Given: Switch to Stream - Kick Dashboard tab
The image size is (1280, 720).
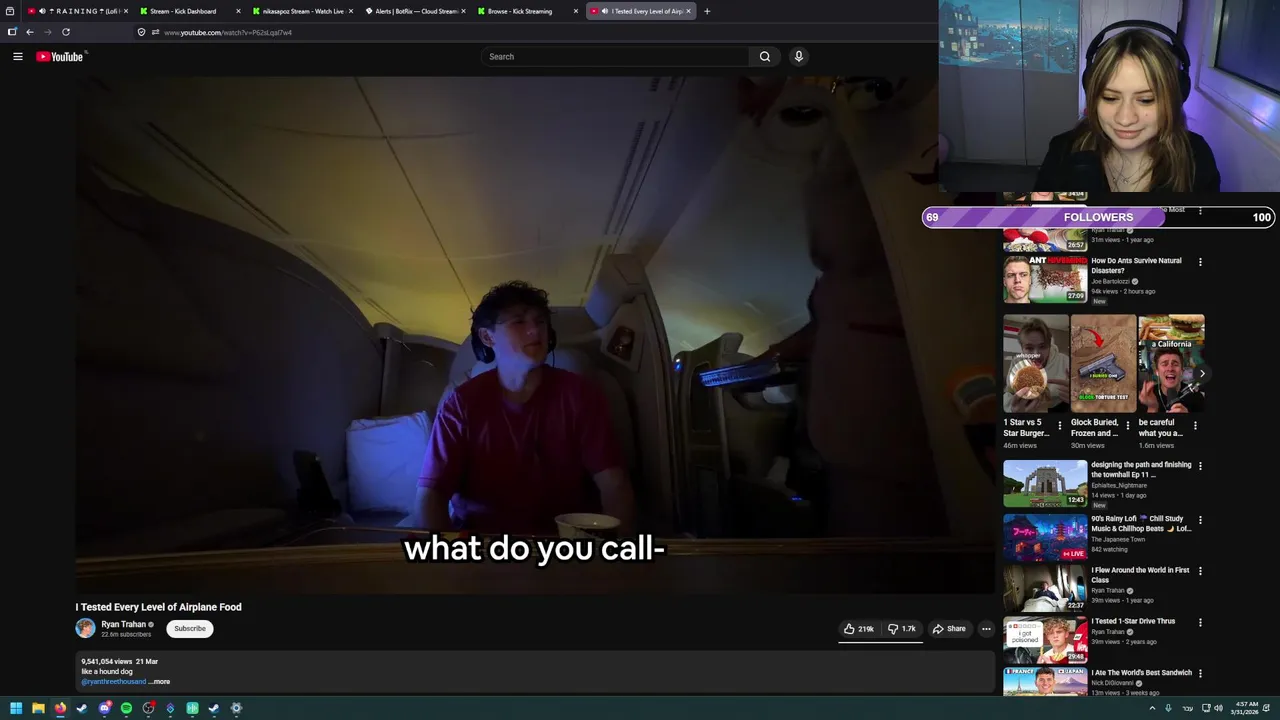Looking at the screenshot, I should (x=188, y=11).
